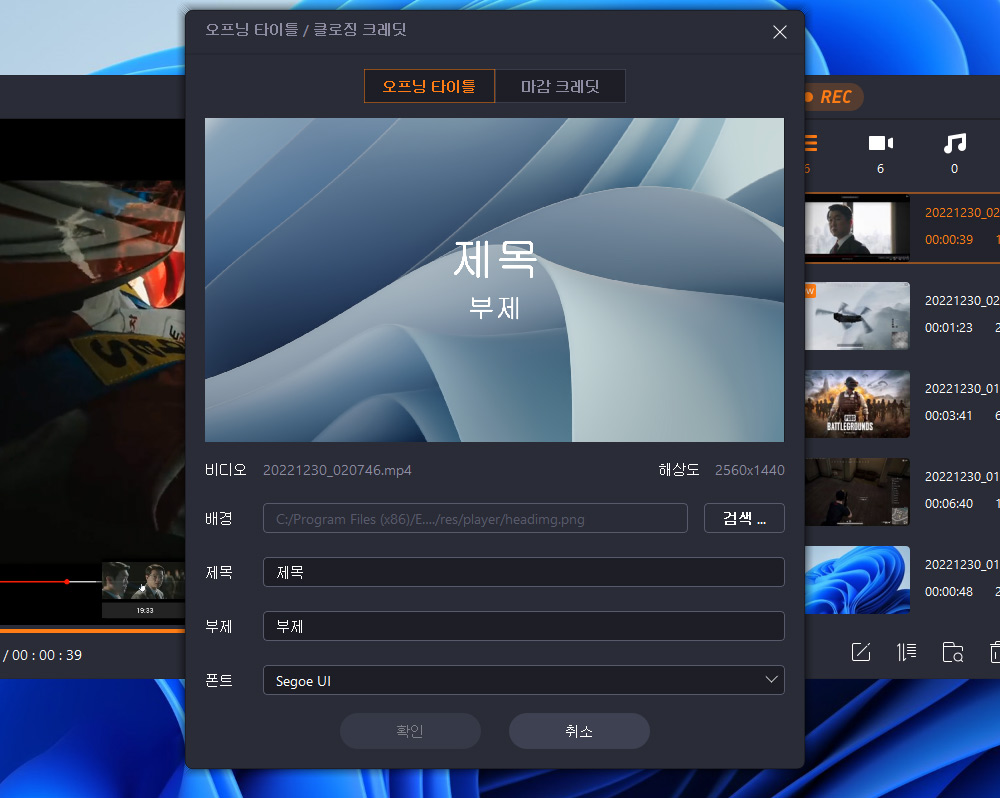
Task: Click the 00:03:41 duration text
Action: (949, 416)
